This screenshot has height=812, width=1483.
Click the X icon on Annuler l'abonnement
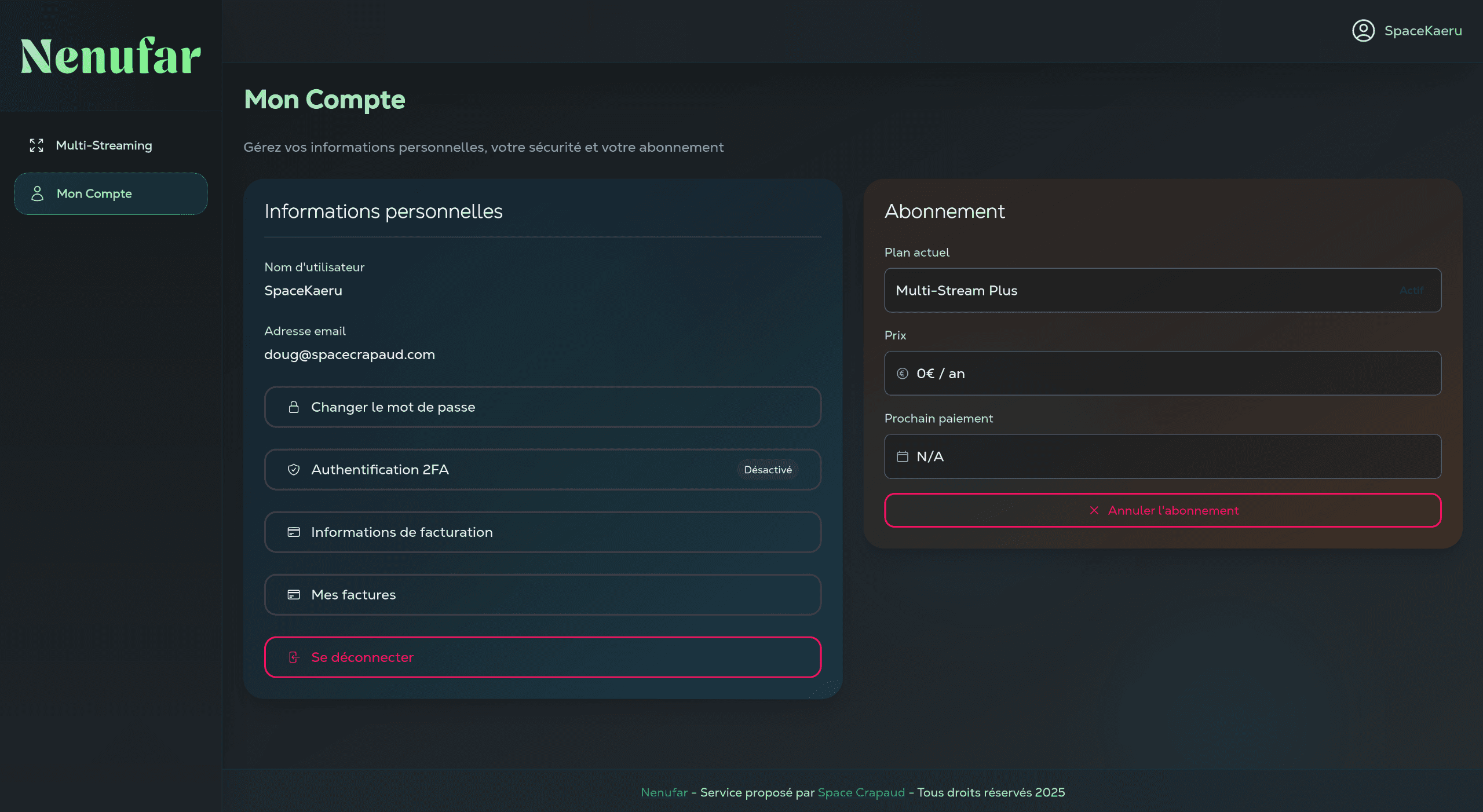click(1094, 510)
